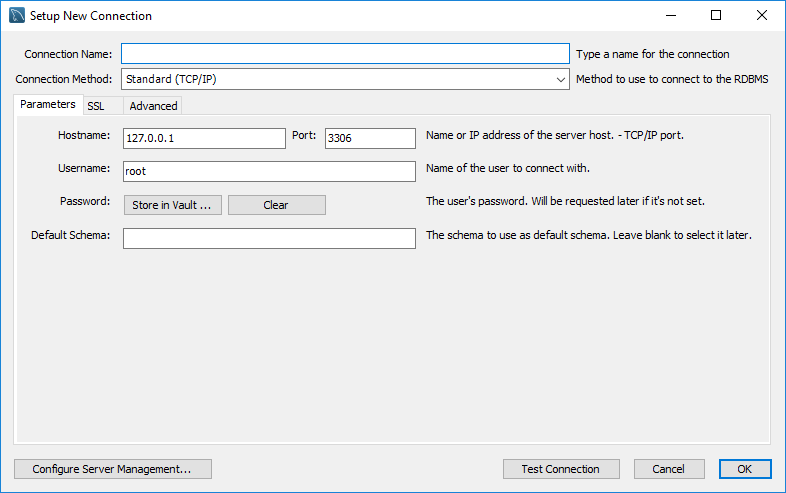Click the MySQL Workbench dolphin title icon
This screenshot has height=493, width=786.
point(16,16)
